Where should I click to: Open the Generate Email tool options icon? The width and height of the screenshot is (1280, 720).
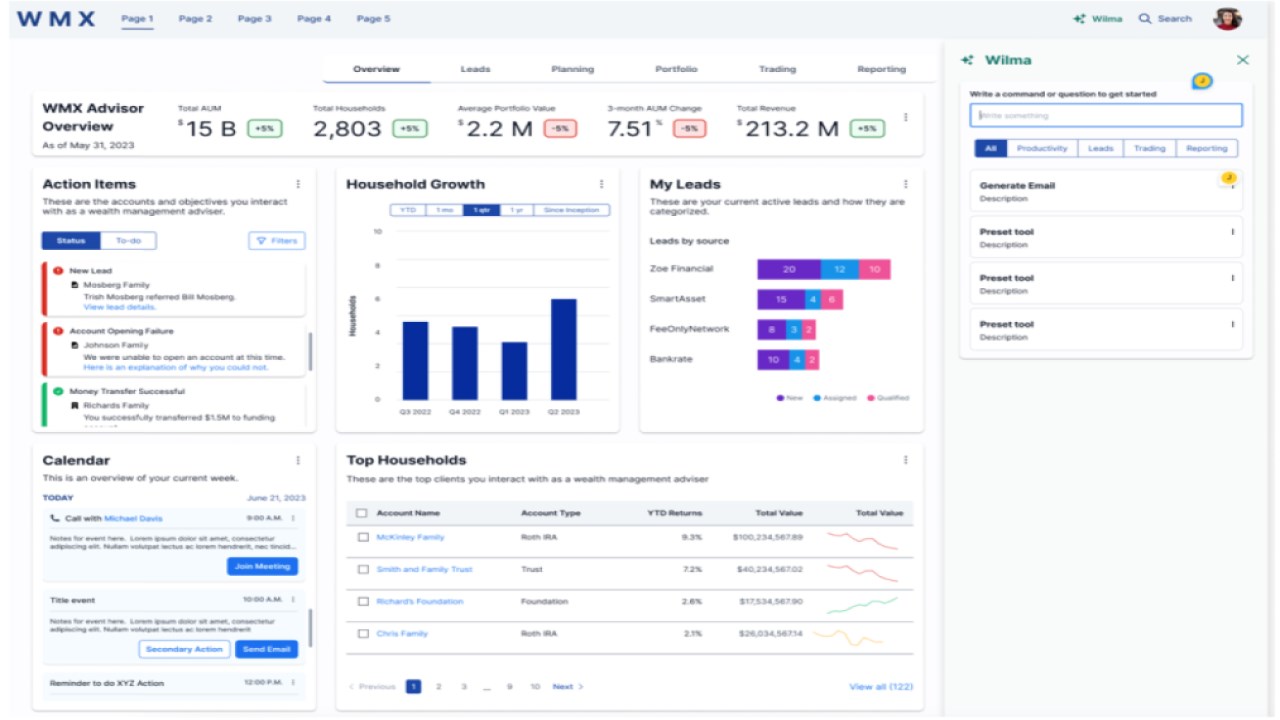pos(1232,186)
